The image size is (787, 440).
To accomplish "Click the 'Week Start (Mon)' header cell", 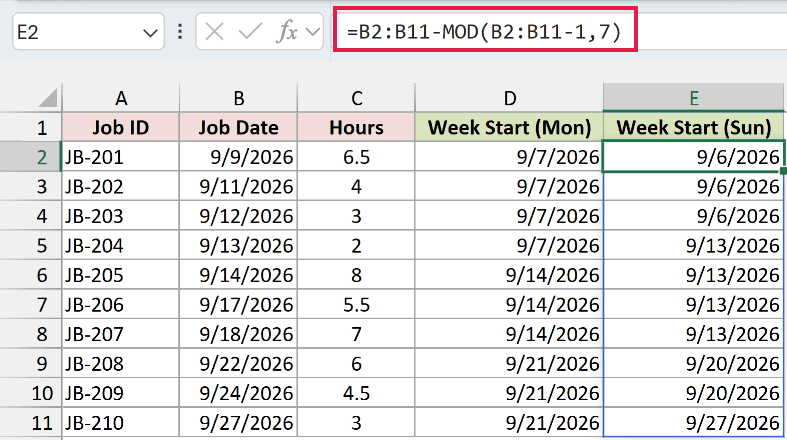I will pyautogui.click(x=509, y=127).
